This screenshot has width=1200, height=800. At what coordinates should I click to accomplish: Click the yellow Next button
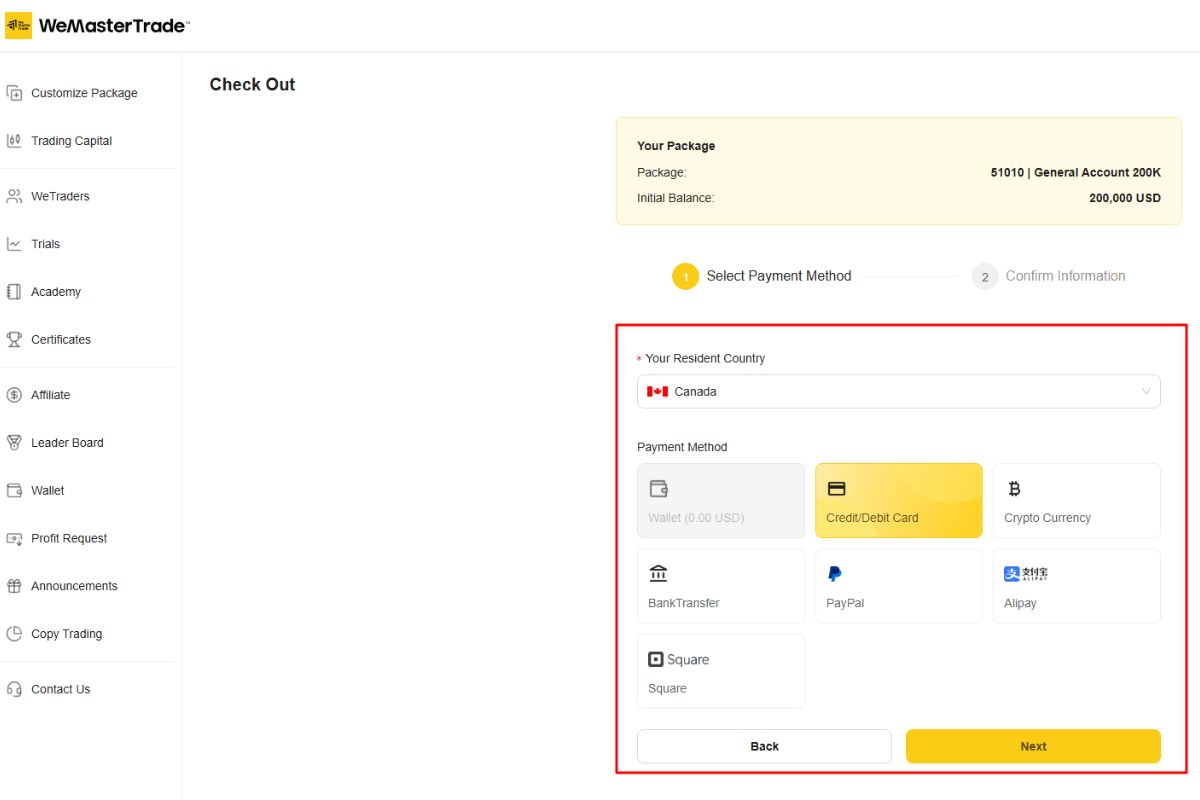tap(1033, 746)
